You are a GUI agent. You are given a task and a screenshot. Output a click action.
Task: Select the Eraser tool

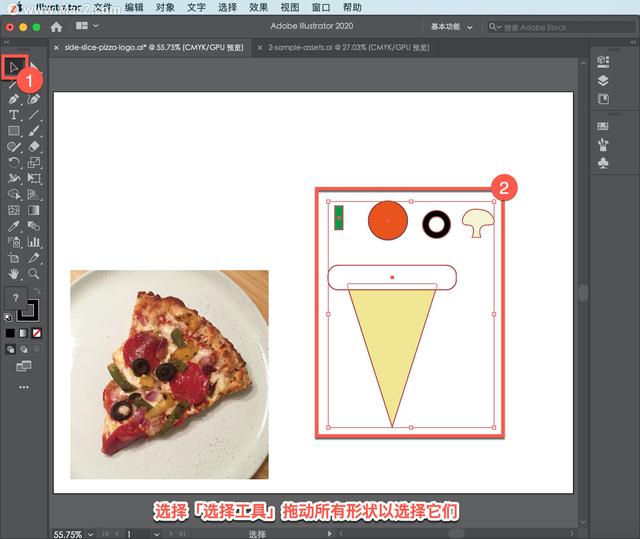click(34, 147)
